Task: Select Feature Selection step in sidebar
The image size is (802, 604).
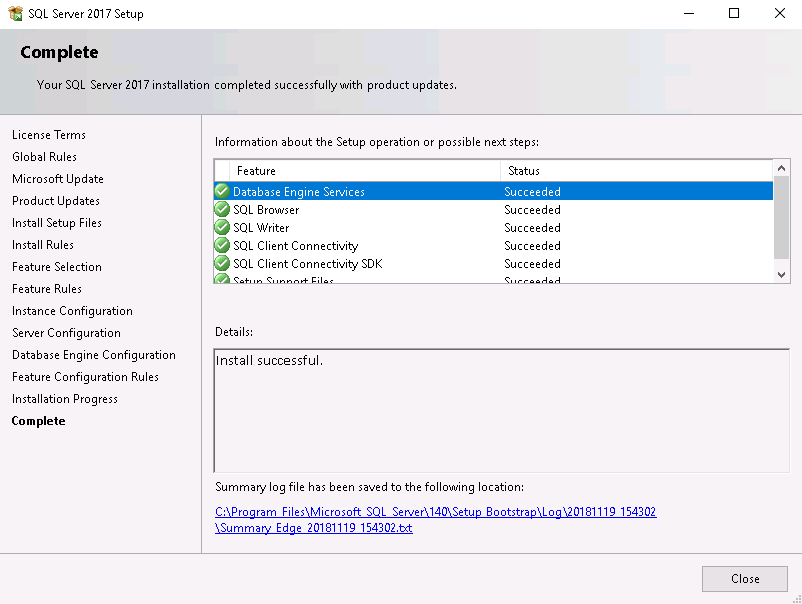Action: 57,266
